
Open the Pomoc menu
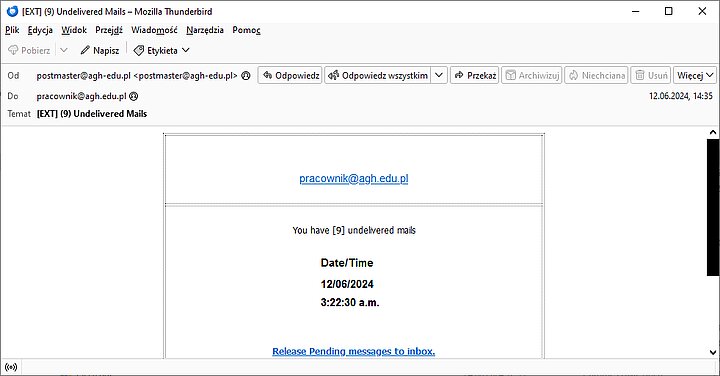click(246, 30)
